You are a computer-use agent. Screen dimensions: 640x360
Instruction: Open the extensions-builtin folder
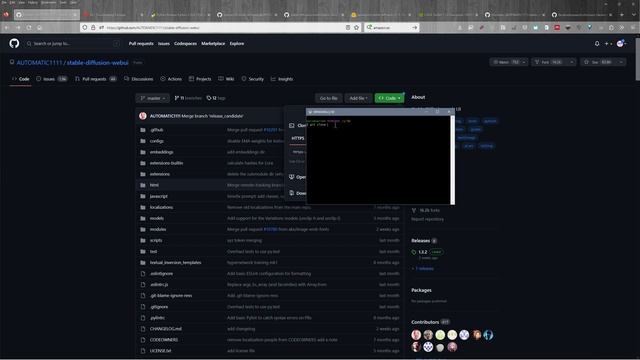167,163
